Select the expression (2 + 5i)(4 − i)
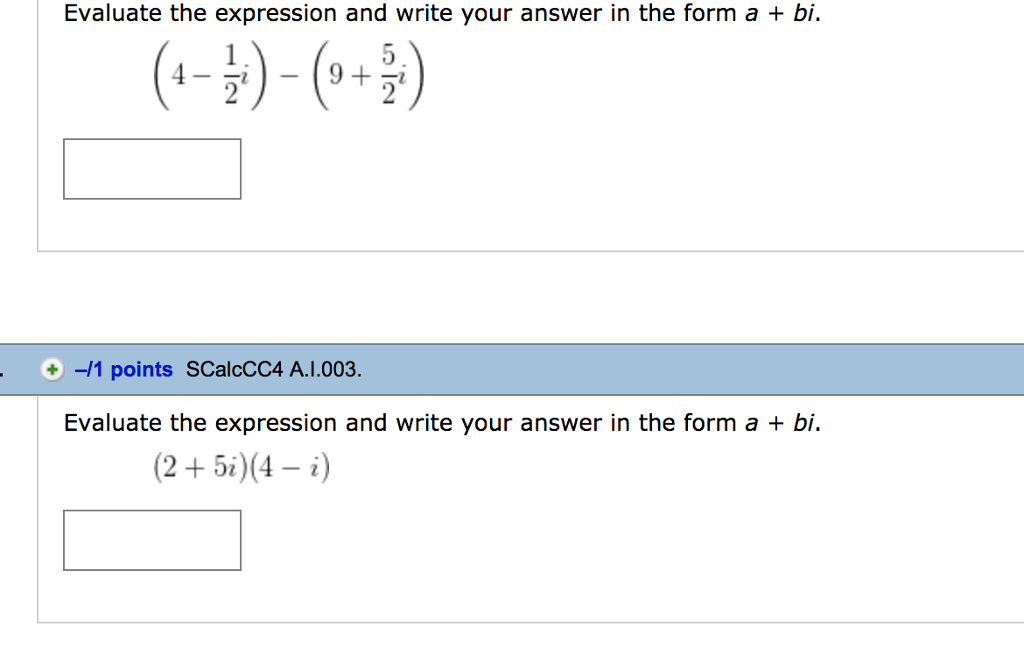The height and width of the screenshot is (655, 1024). click(239, 464)
